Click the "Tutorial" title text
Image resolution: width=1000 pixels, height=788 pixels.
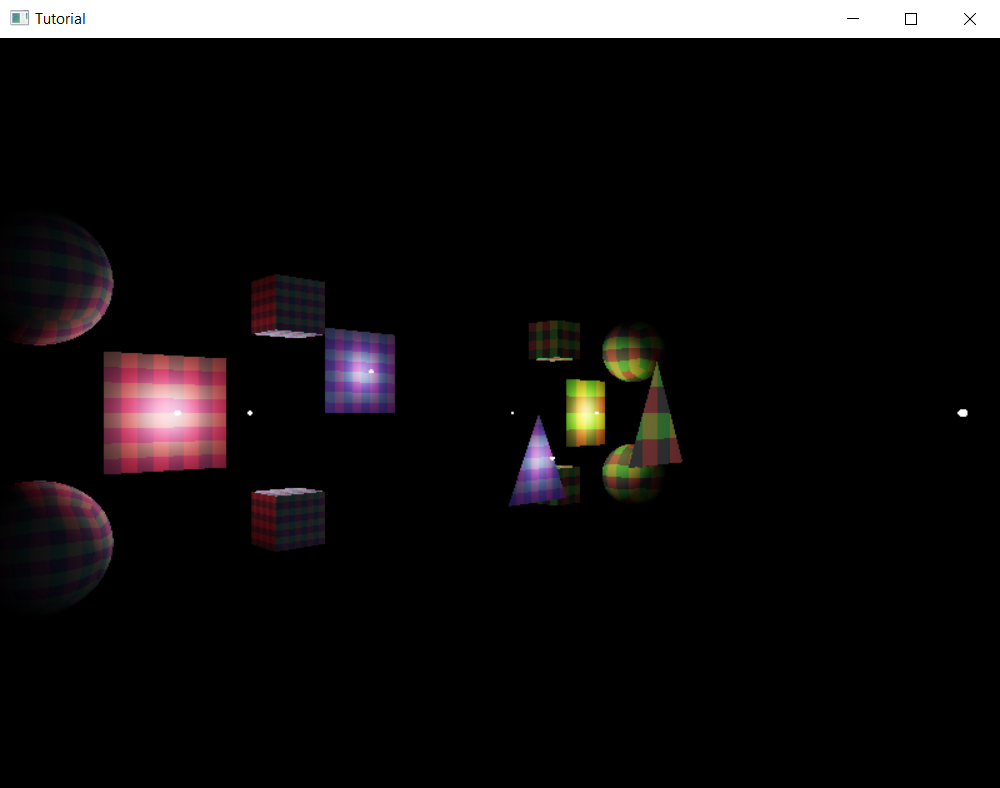coord(62,18)
